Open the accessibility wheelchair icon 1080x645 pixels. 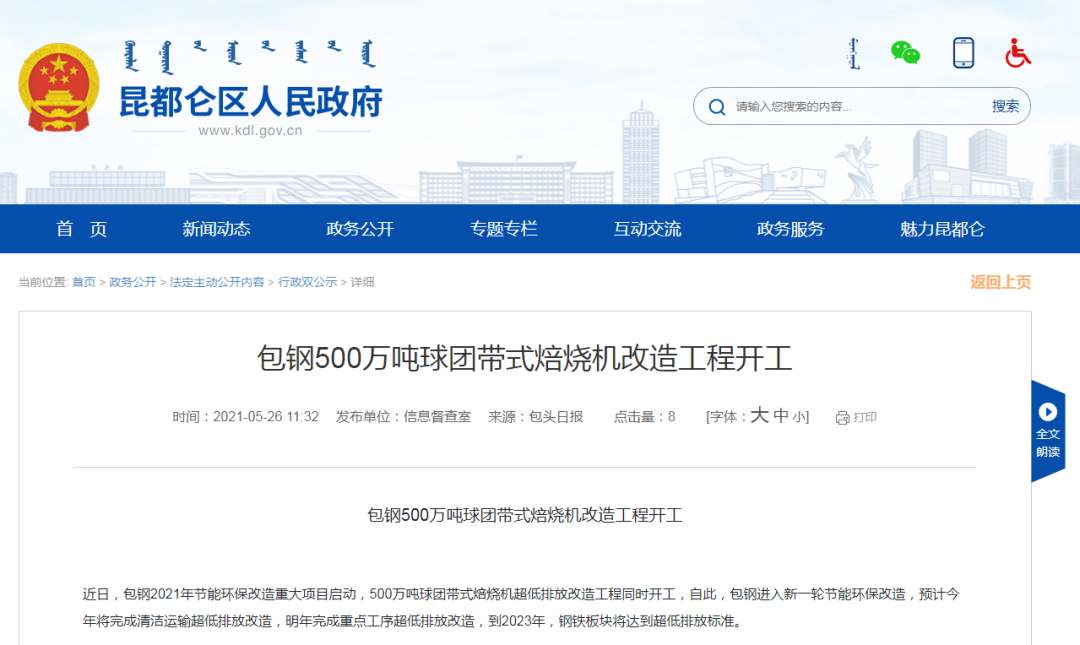coord(1017,53)
